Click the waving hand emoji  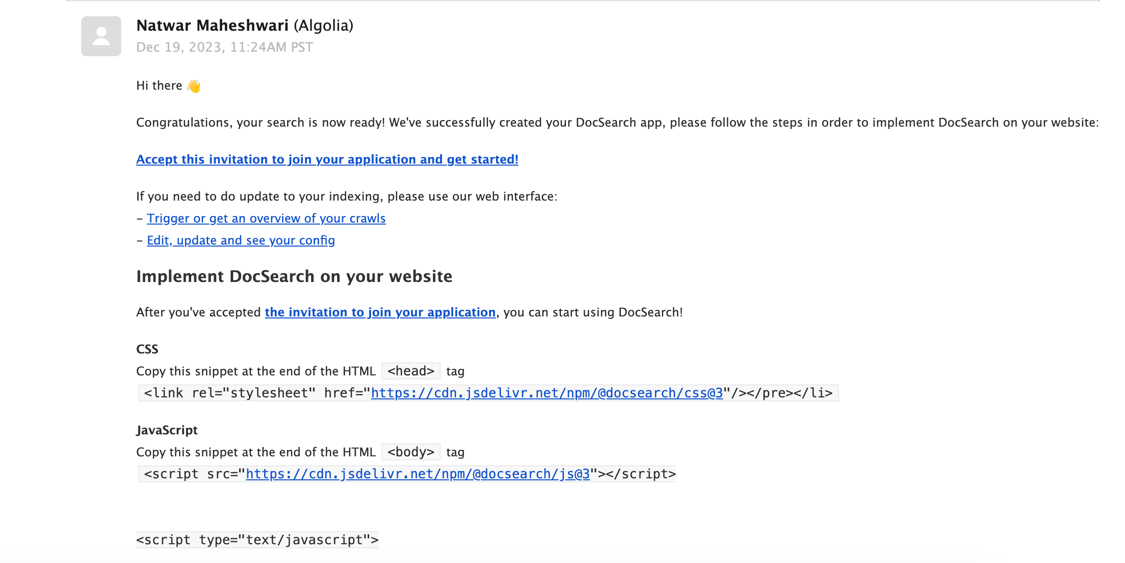194,86
